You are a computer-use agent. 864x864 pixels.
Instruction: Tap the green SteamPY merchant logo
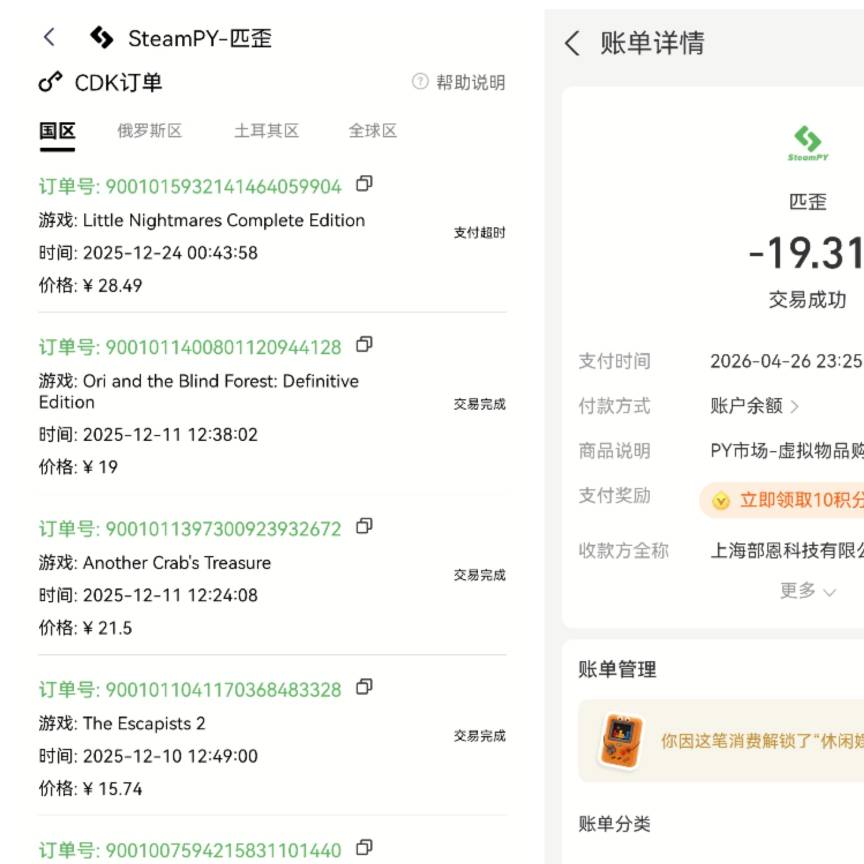[808, 143]
